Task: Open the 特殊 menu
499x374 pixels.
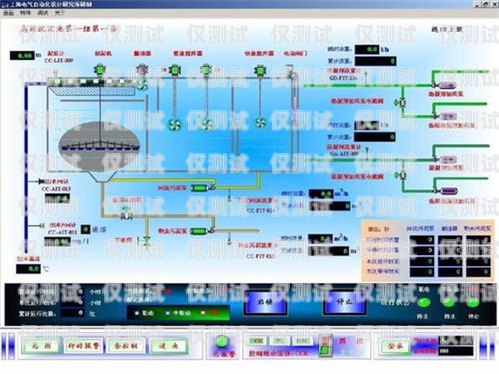Action: [x=25, y=13]
